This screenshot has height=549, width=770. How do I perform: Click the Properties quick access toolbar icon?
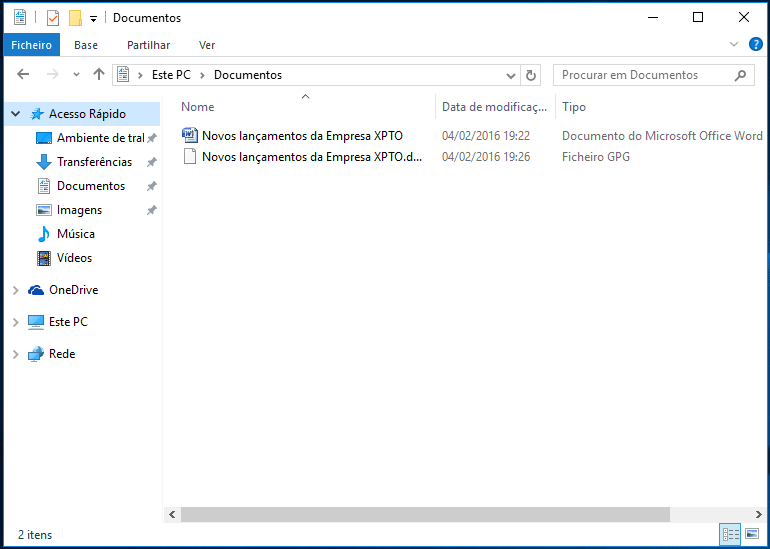click(x=53, y=18)
